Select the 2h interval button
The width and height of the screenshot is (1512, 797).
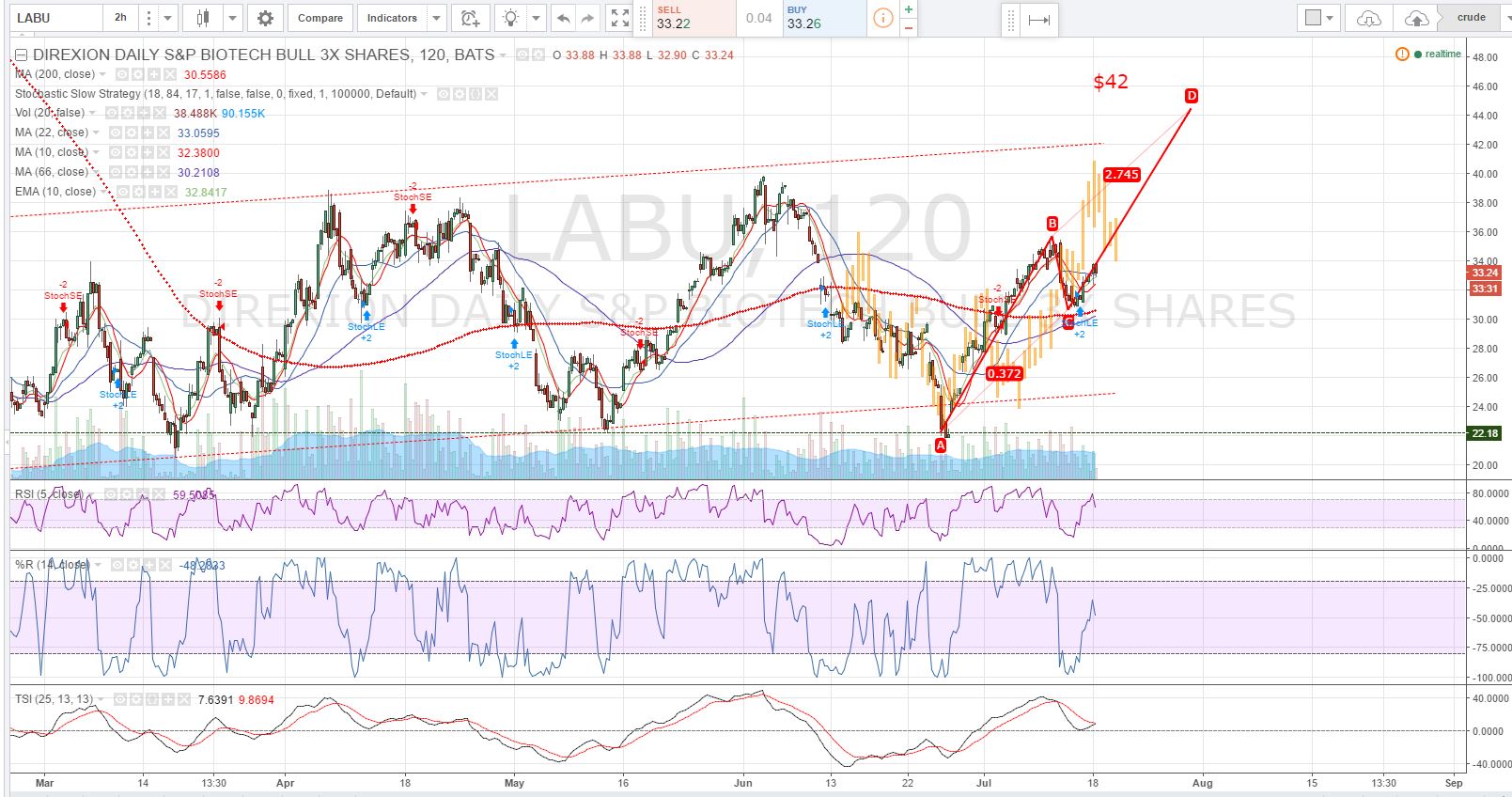[120, 18]
